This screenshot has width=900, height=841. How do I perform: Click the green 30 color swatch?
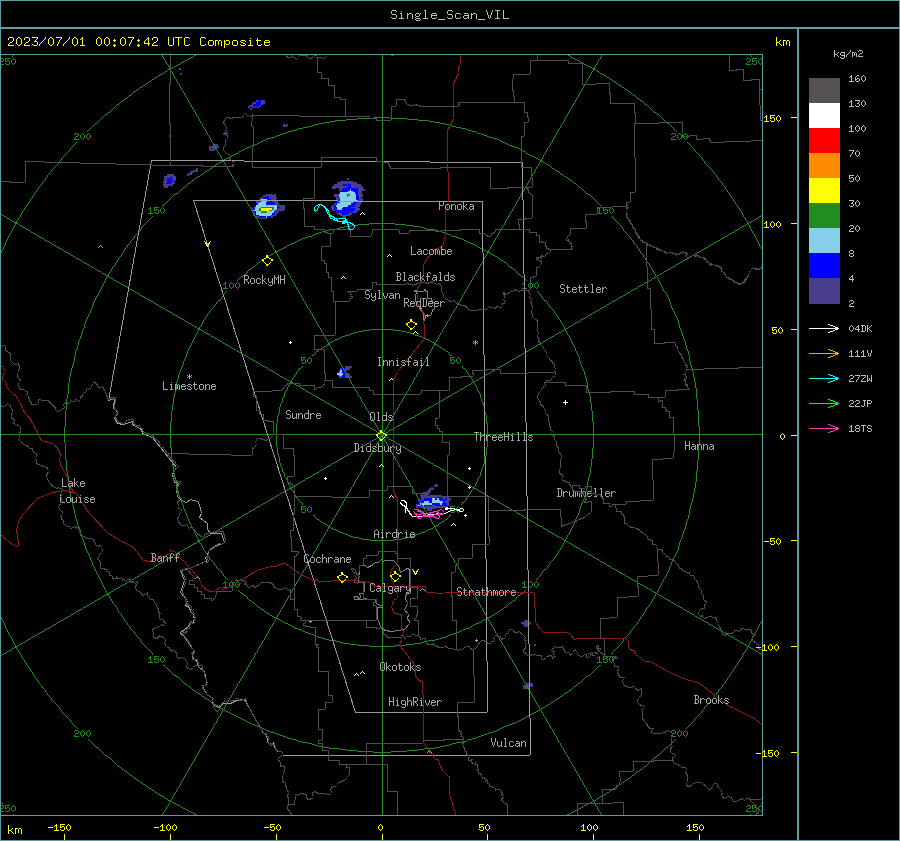coord(824,215)
